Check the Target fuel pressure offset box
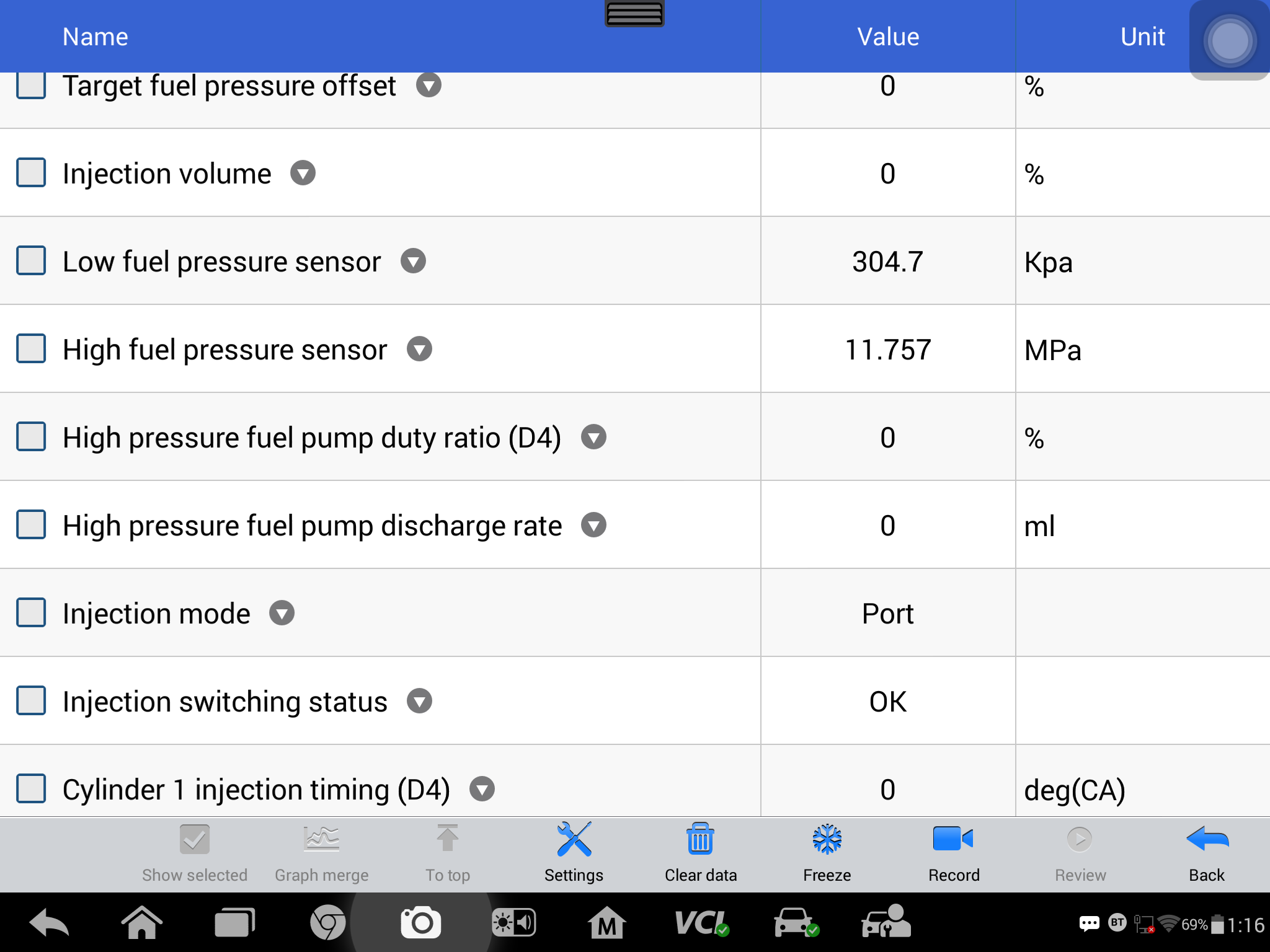Image resolution: width=1270 pixels, height=952 pixels. [x=31, y=86]
